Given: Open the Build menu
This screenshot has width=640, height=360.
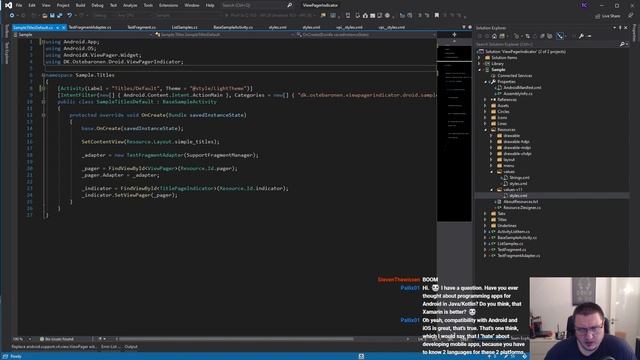Looking at the screenshot, I should click(80, 5).
